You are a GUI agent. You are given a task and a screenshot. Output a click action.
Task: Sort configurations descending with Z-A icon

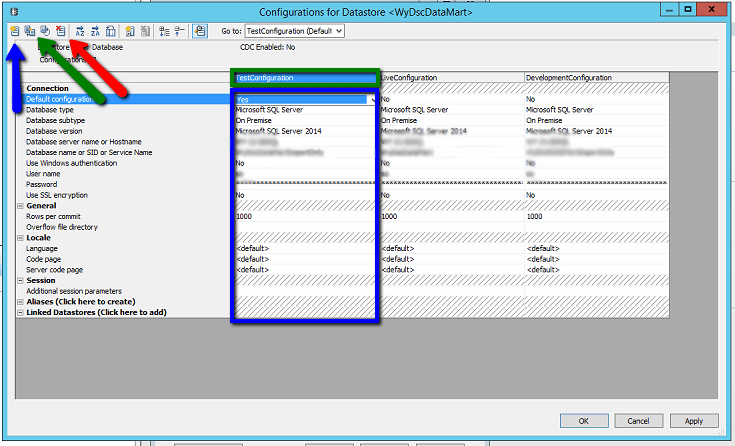(95, 31)
